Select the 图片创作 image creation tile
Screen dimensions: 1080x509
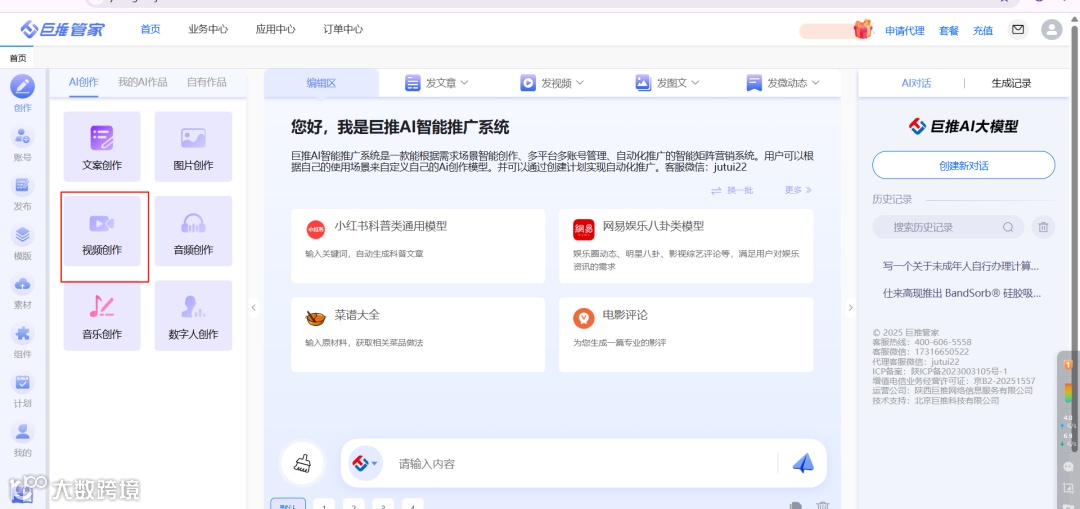[x=194, y=147]
